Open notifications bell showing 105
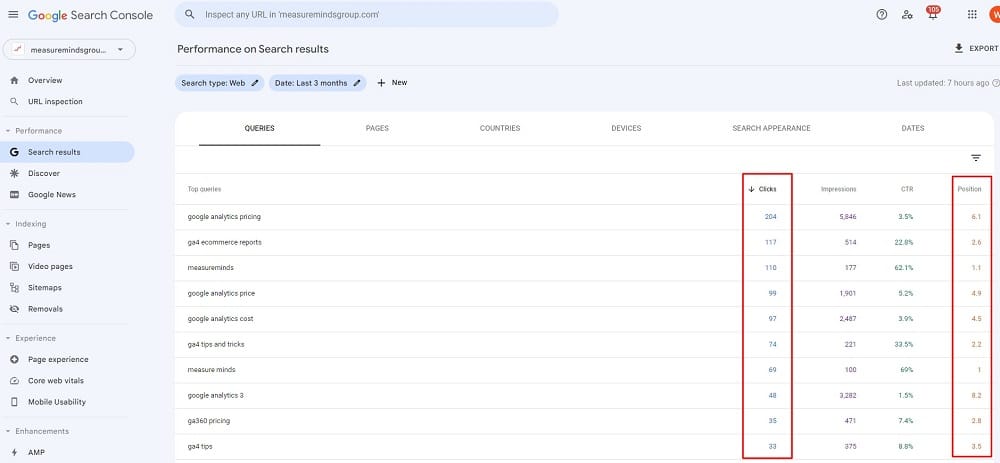The height and width of the screenshot is (463, 1000). coord(933,13)
